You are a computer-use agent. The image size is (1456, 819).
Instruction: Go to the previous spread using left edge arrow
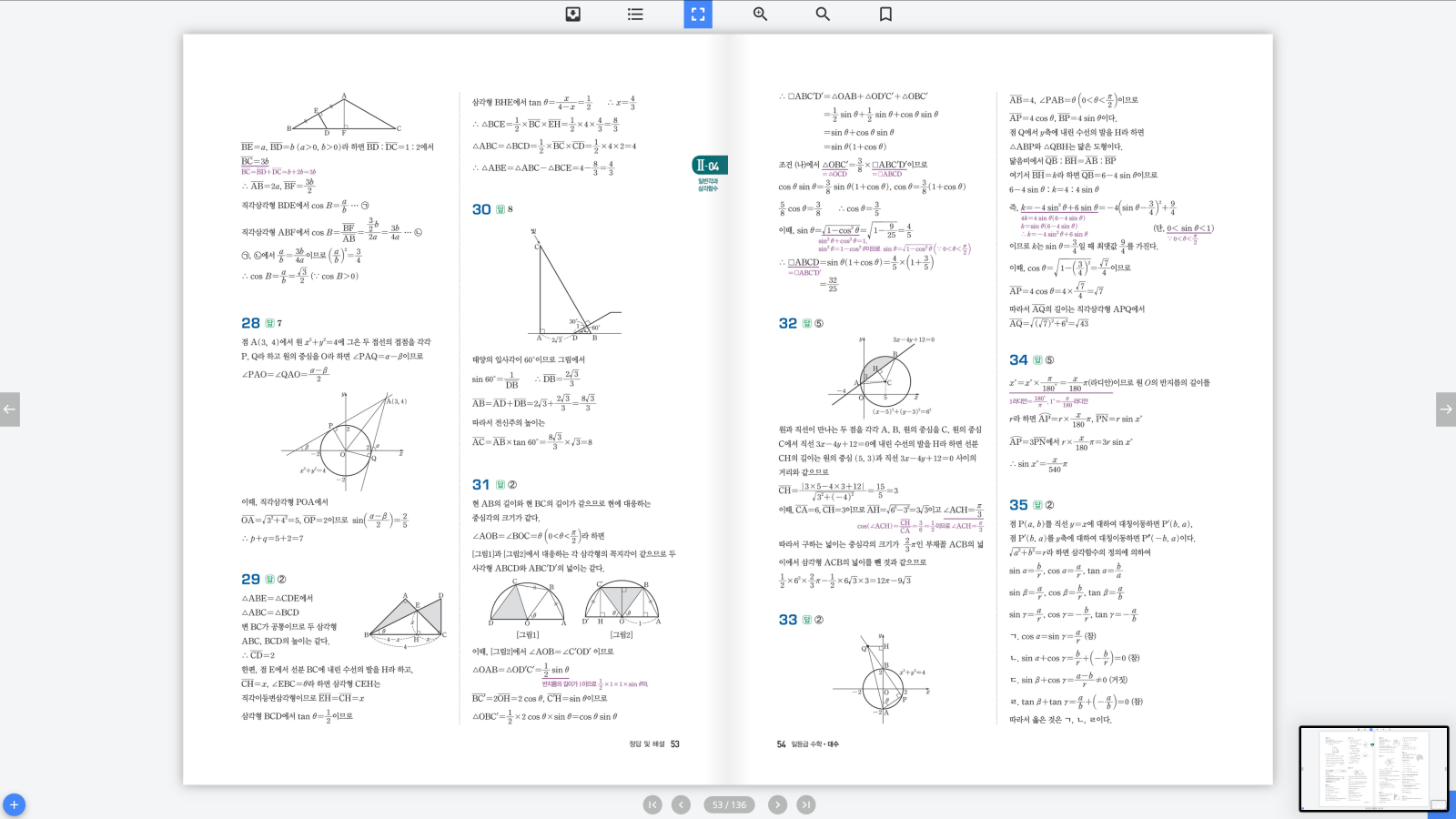[10, 409]
